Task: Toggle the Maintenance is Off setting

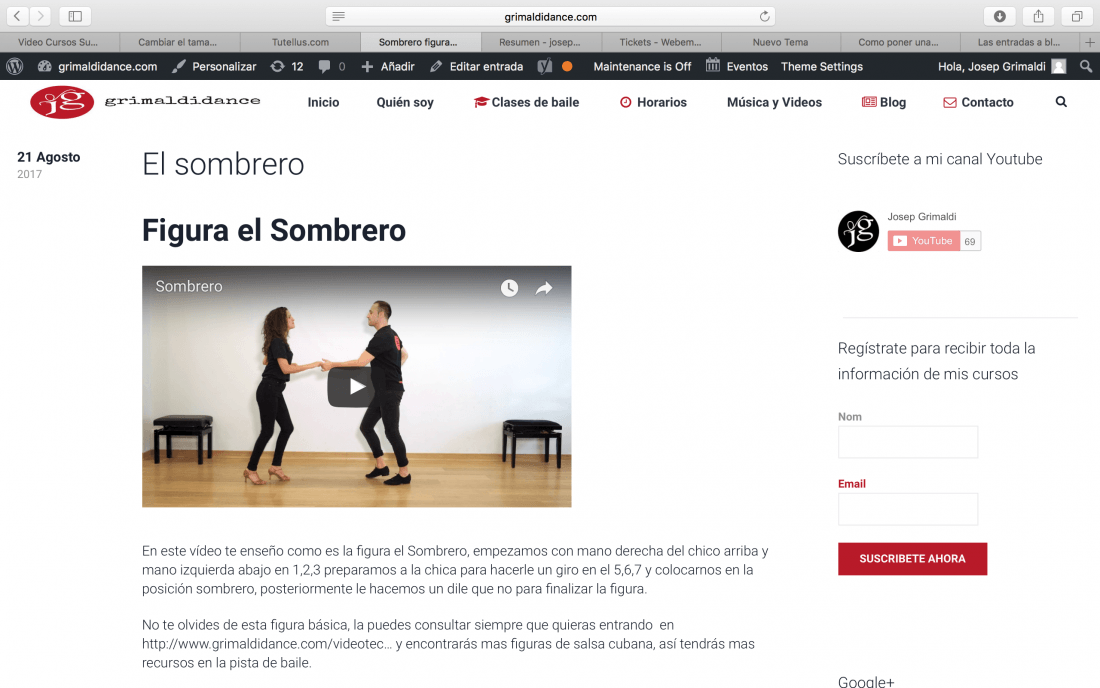Action: [x=642, y=67]
